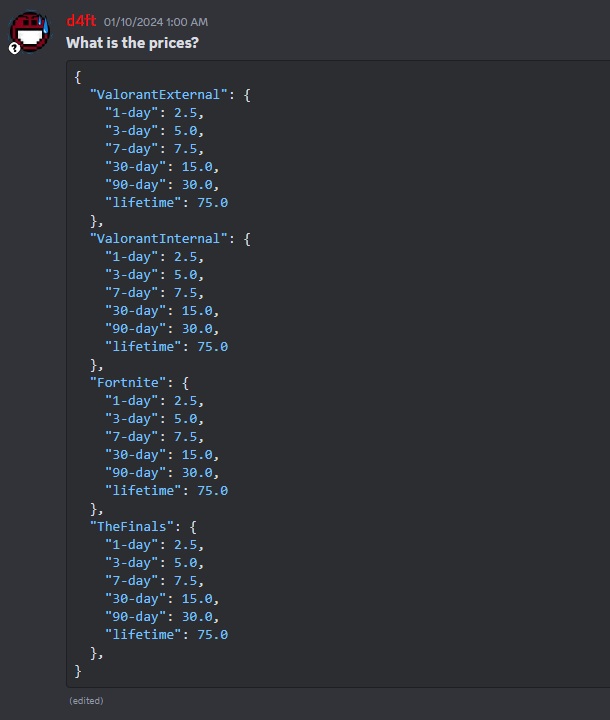The height and width of the screenshot is (720, 610).
Task: Click the final closing curly brace
Action: click(x=78, y=670)
